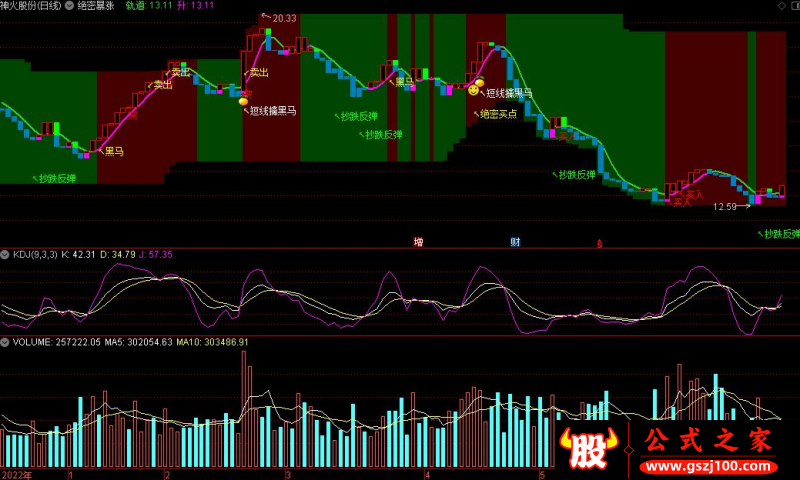Click the 绝密暴涨 indicator name
Viewport: 800px width, 480px height.
click(95, 6)
